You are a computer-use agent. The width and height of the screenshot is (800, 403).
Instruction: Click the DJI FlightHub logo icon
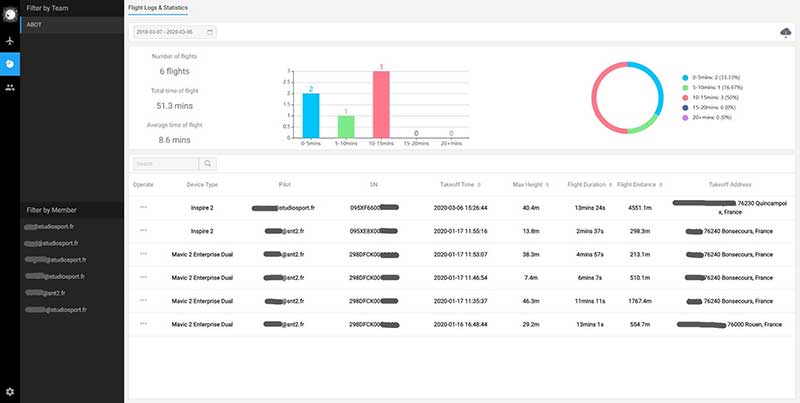click(x=10, y=15)
